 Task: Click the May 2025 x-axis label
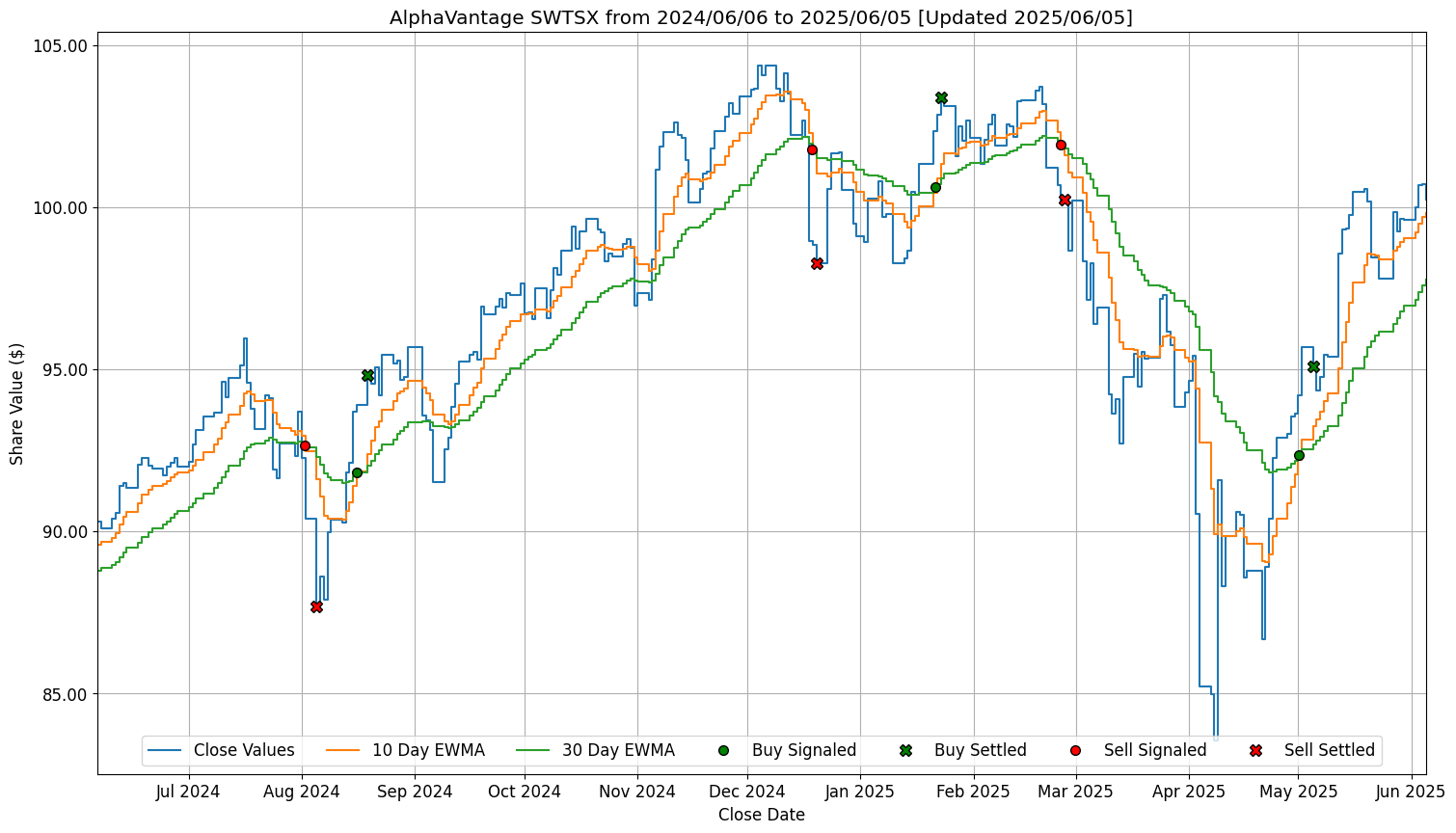pos(1298,792)
